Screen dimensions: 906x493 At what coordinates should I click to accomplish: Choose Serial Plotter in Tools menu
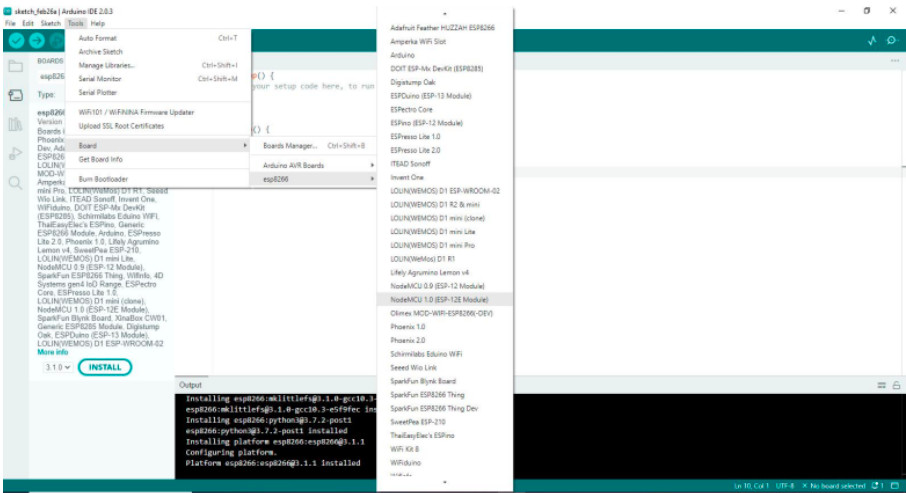(x=158, y=92)
